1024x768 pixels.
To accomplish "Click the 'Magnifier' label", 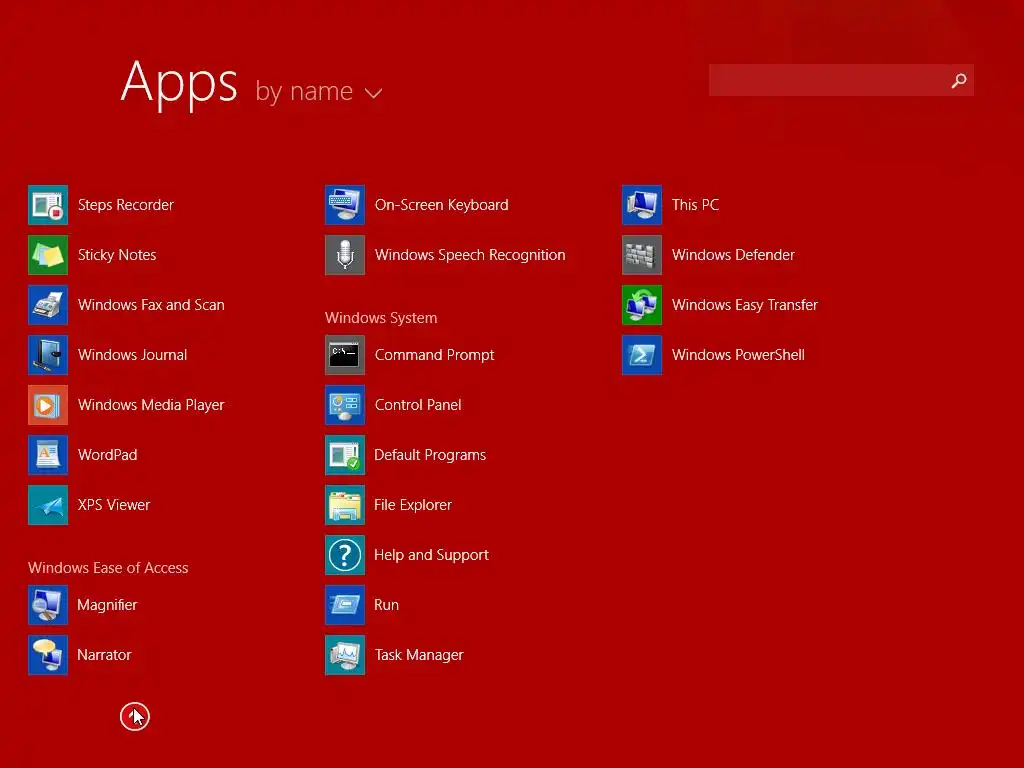I will (x=107, y=605).
